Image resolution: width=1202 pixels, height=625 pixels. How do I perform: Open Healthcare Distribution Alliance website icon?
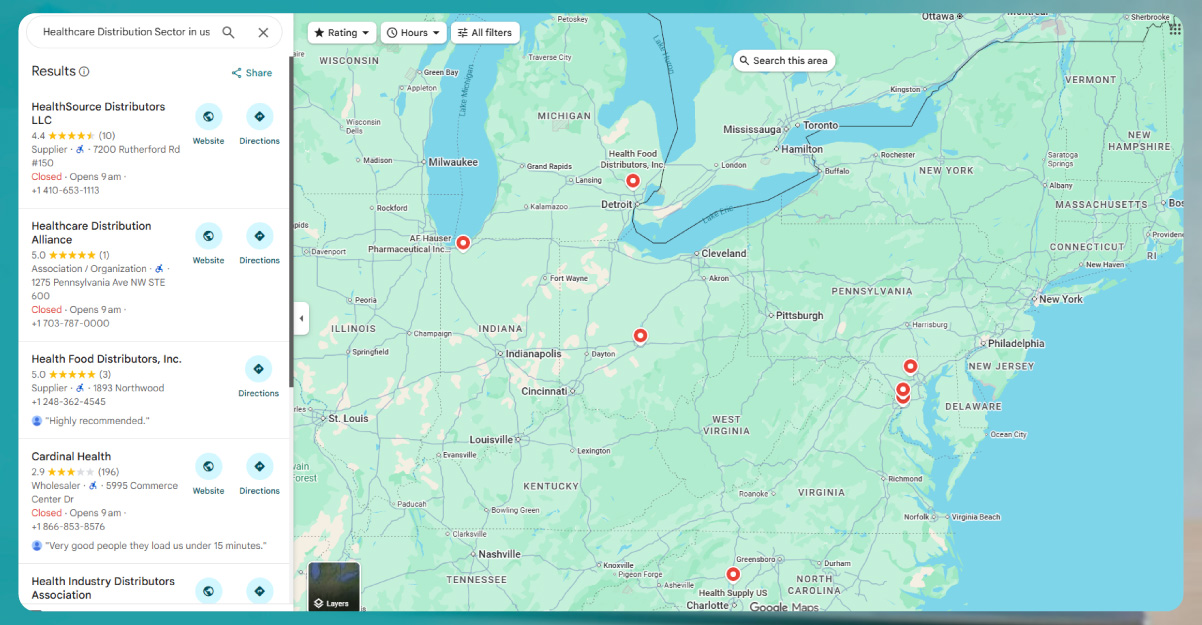tap(208, 237)
